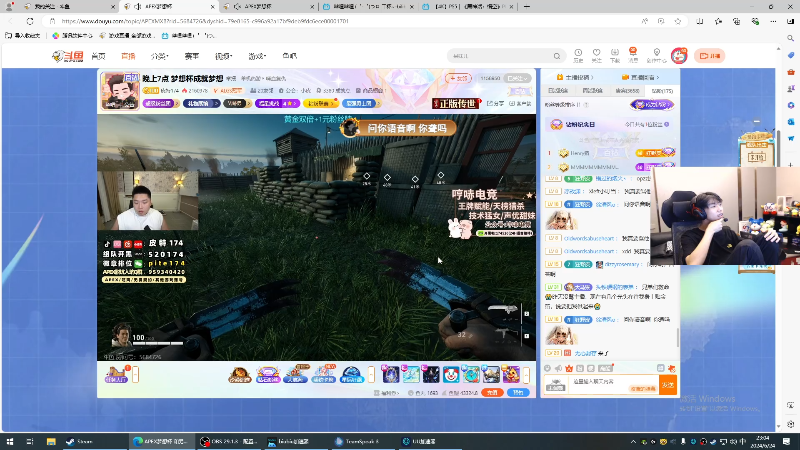Open the 首页 home menu item
Viewport: 800px width, 450px height.
pyautogui.click(x=98, y=56)
